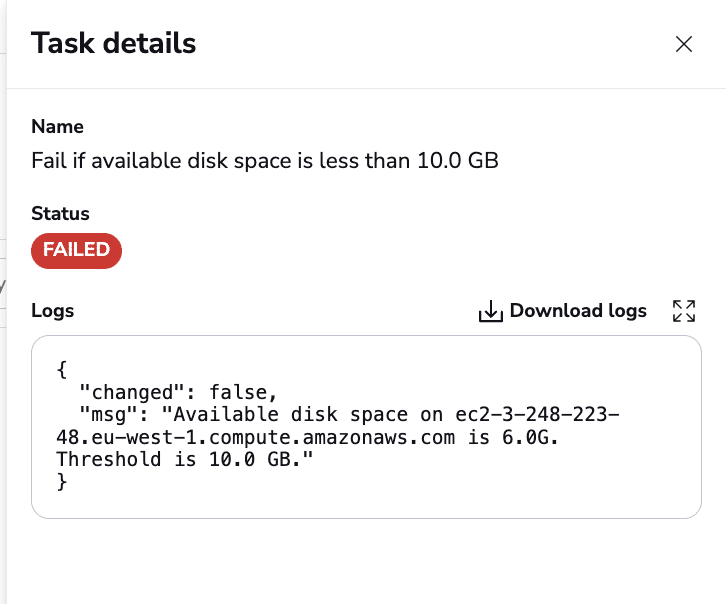
Task: Click the download arrow icon
Action: coord(491,311)
